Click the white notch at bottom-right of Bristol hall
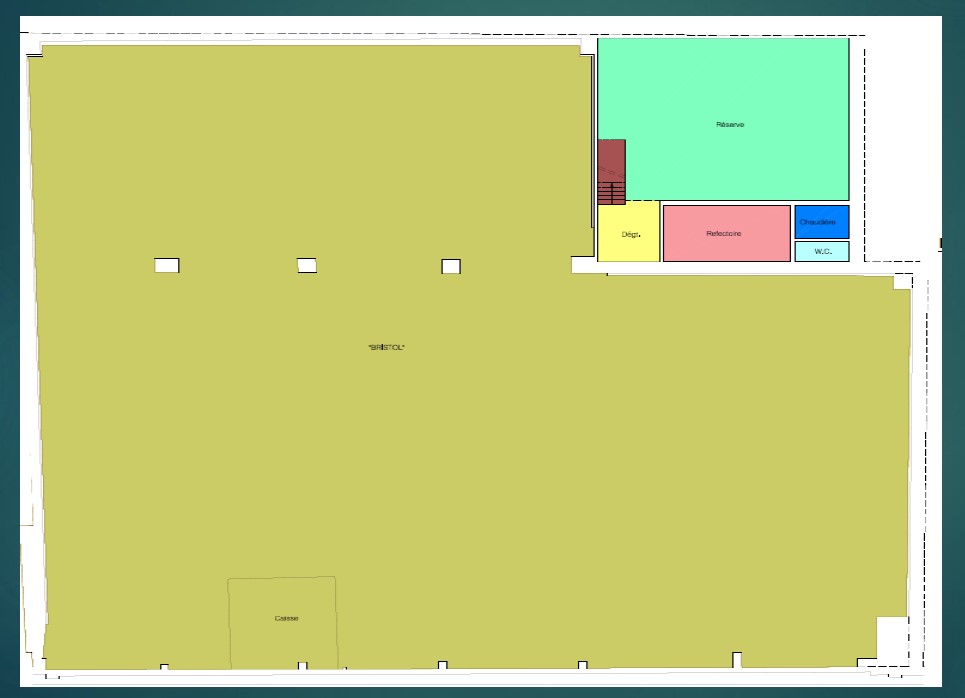965x698 pixels. pos(891,637)
